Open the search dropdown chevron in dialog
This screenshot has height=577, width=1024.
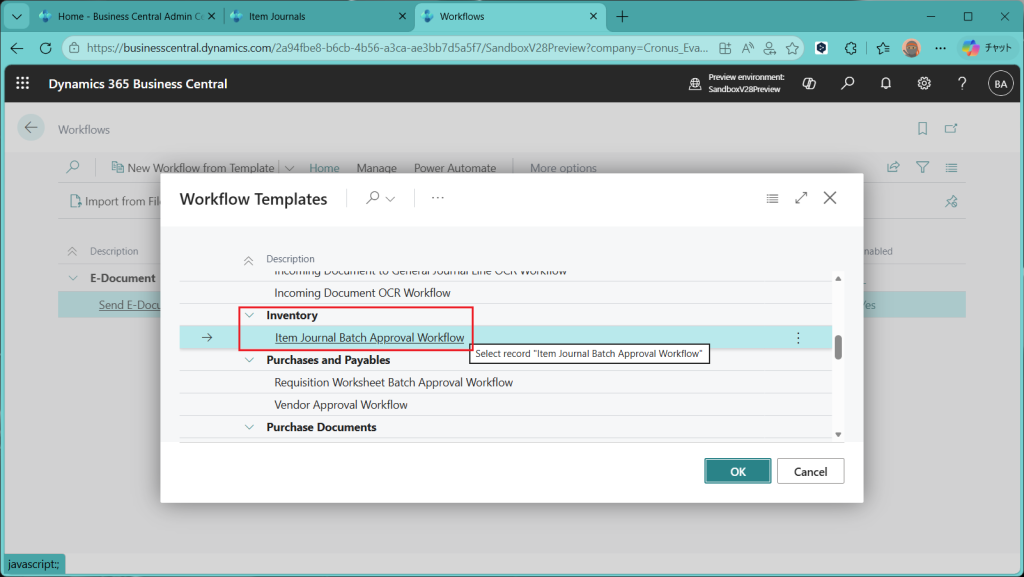tap(390, 199)
